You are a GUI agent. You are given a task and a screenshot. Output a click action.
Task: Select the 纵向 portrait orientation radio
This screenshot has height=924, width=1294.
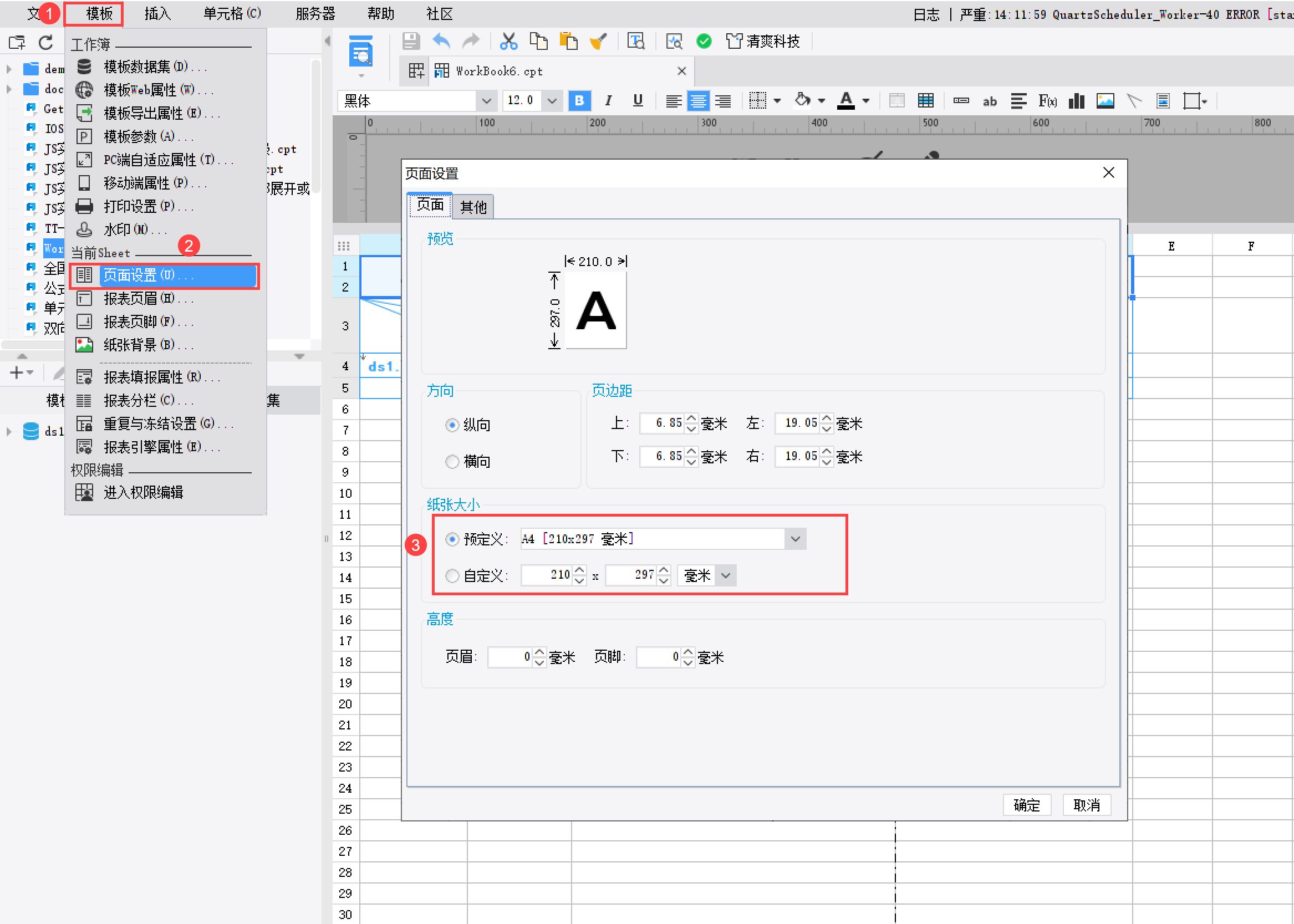452,425
